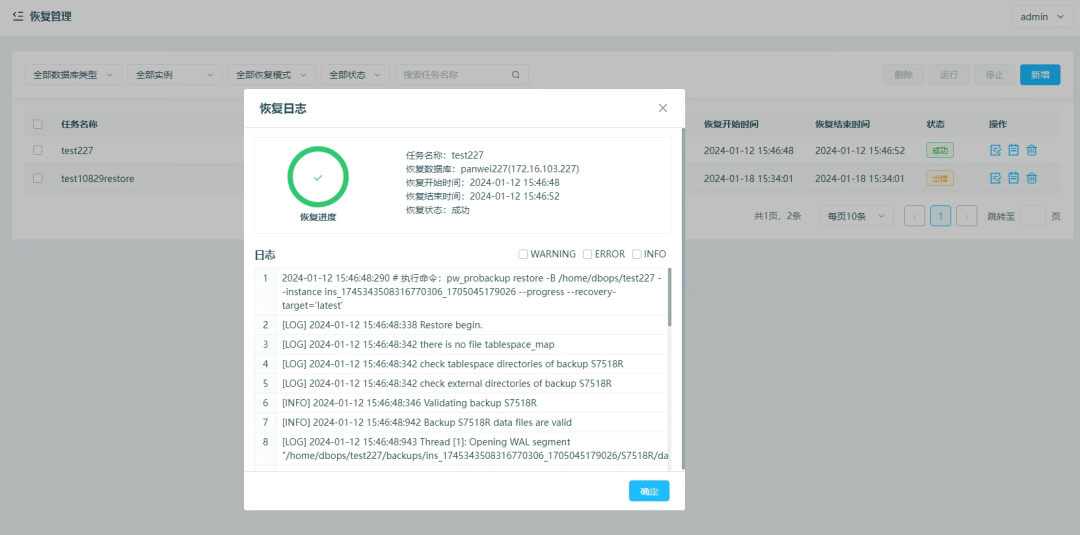Viewport: 1080px width, 535px height.
Task: Open the 全部恢复模式 dropdown
Action: (271, 75)
